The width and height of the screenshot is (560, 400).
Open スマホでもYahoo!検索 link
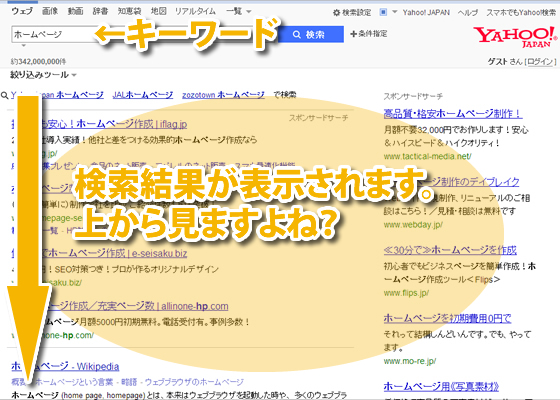tap(521, 12)
